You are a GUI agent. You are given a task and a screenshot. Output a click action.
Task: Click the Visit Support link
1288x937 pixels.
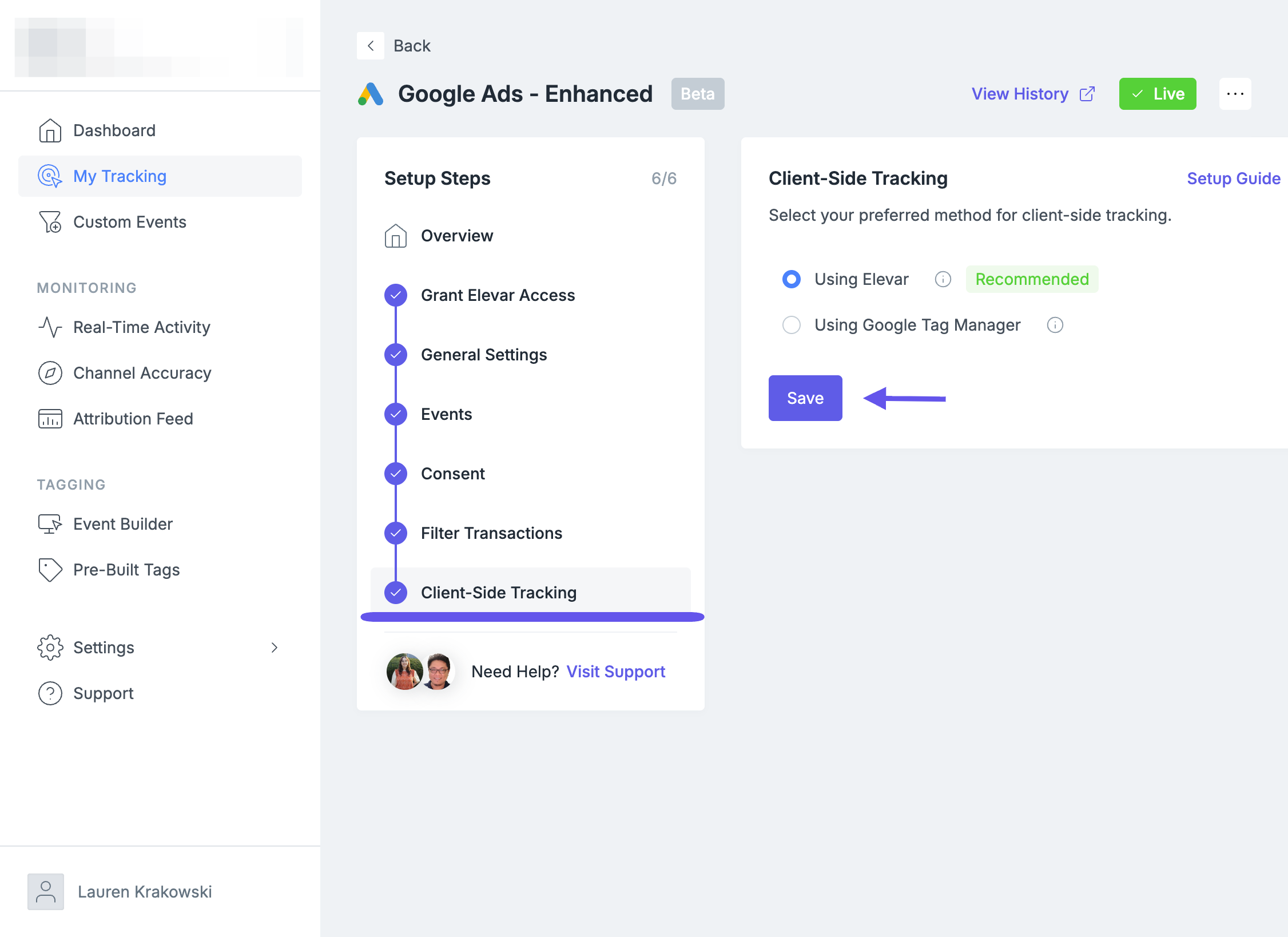616,672
